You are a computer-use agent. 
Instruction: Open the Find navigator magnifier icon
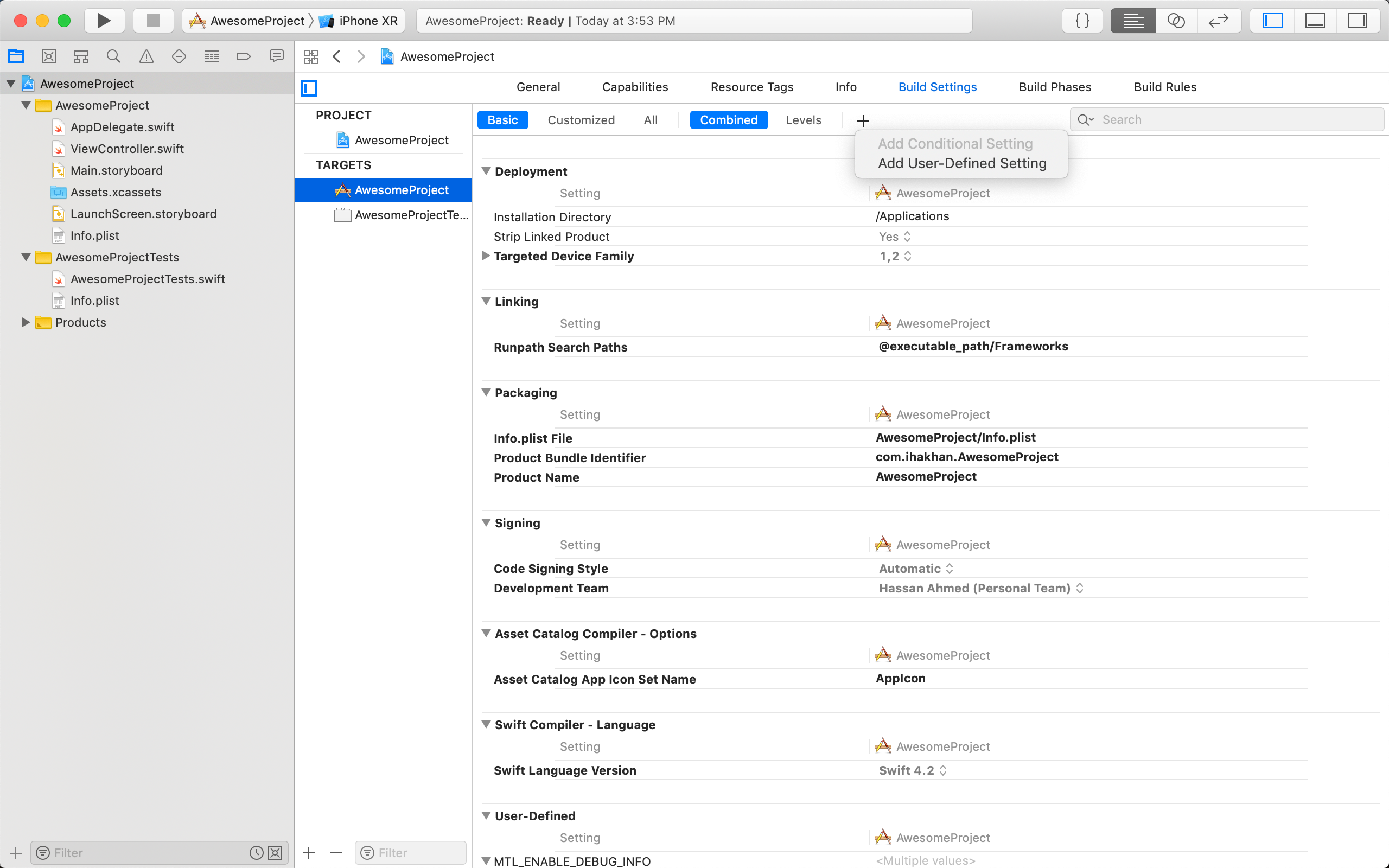pyautogui.click(x=113, y=56)
